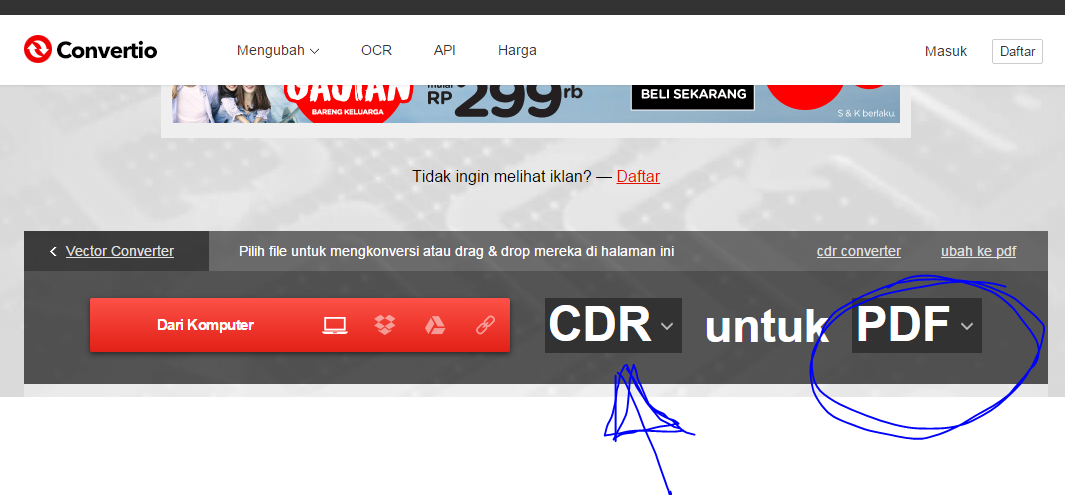Choose file from Google Drive icon

[435, 325]
